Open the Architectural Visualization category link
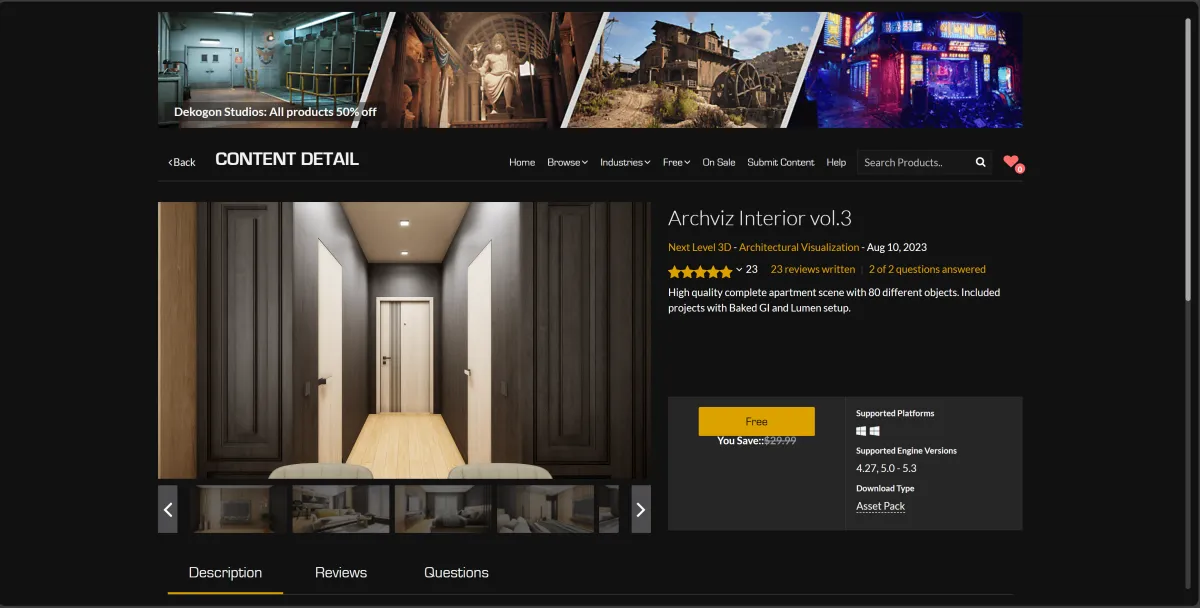This screenshot has height=608, width=1200. point(799,247)
